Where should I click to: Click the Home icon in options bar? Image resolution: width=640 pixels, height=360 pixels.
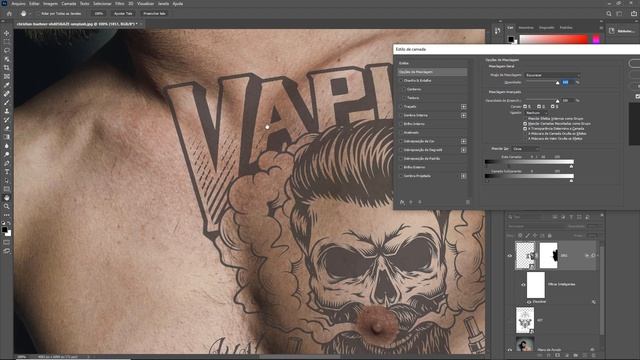point(9,13)
